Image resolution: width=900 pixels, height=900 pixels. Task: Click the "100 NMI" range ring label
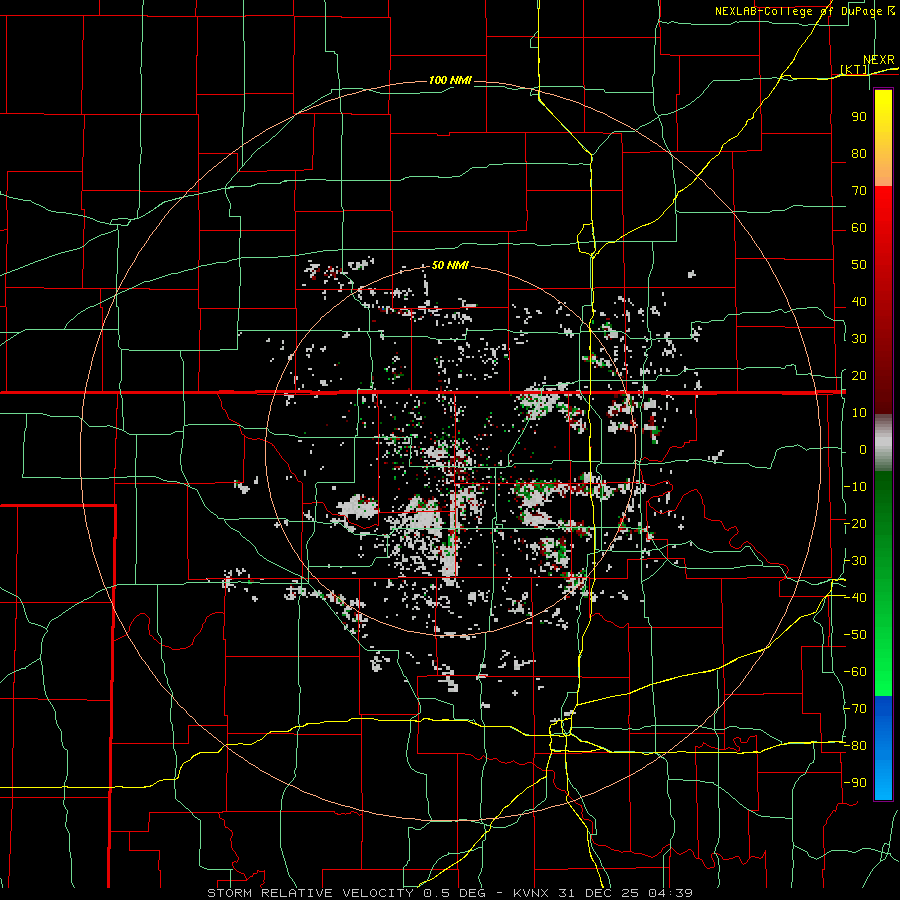pyautogui.click(x=451, y=80)
